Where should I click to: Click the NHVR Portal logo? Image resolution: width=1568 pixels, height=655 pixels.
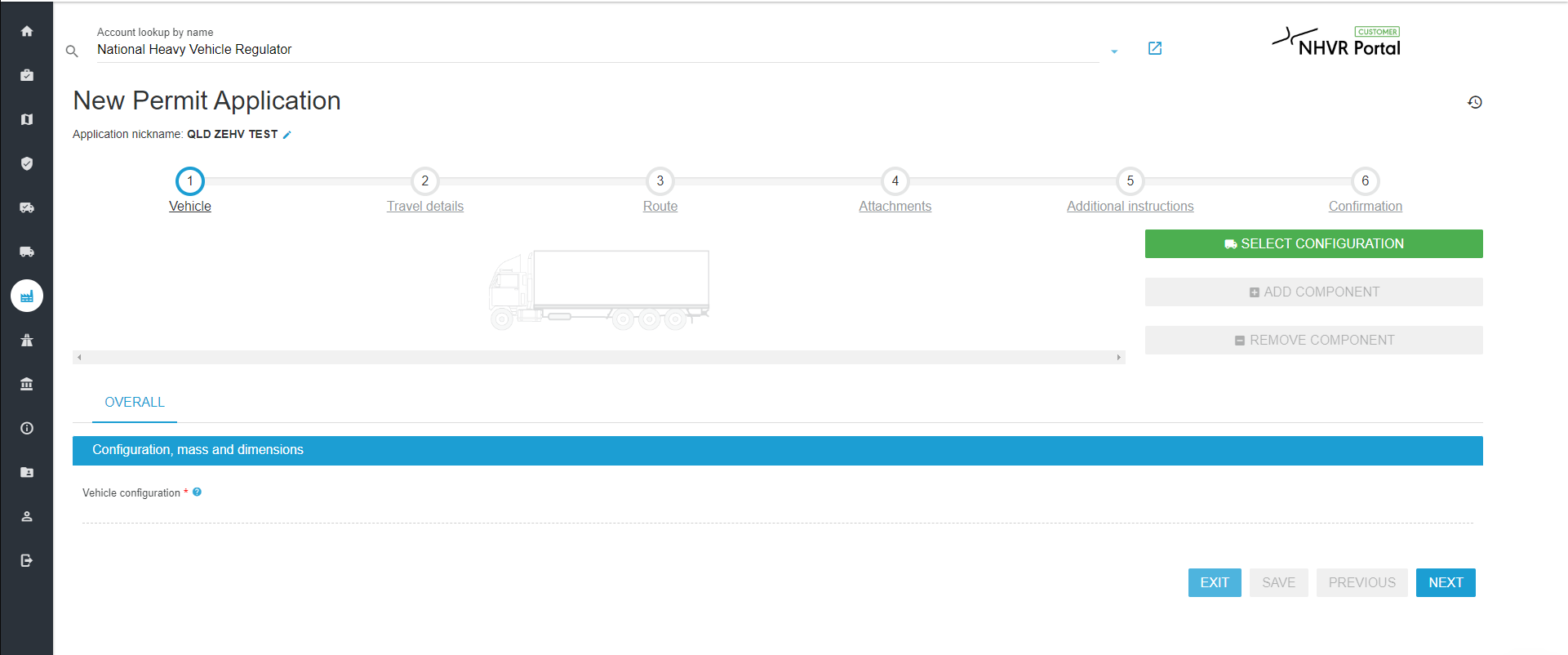[x=1337, y=42]
